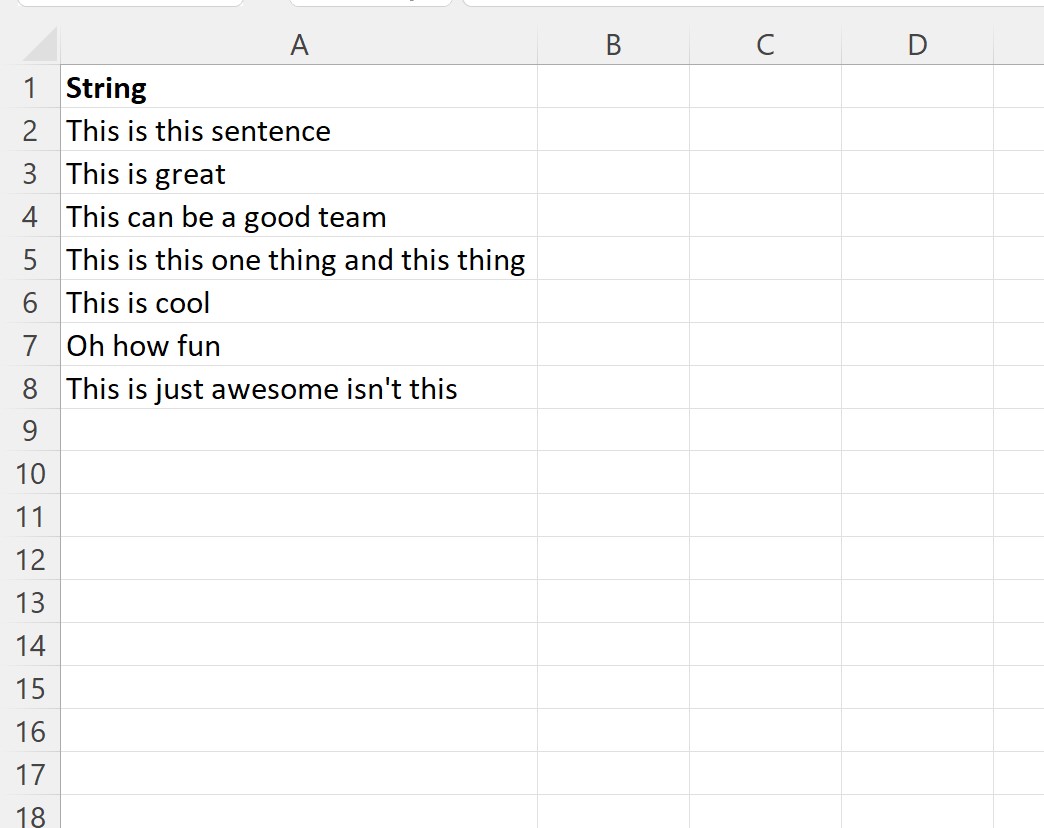
Task: Select cell with This is this sentence
Action: point(299,130)
